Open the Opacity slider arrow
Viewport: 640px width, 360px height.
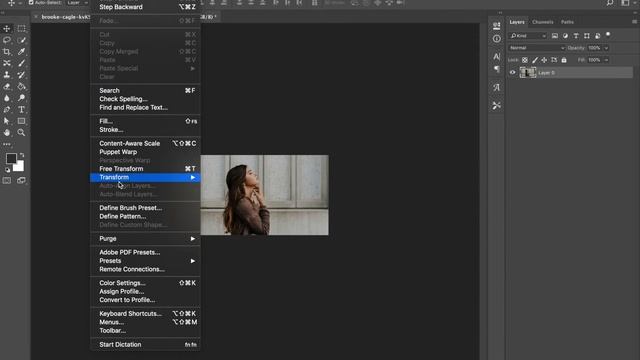607,48
